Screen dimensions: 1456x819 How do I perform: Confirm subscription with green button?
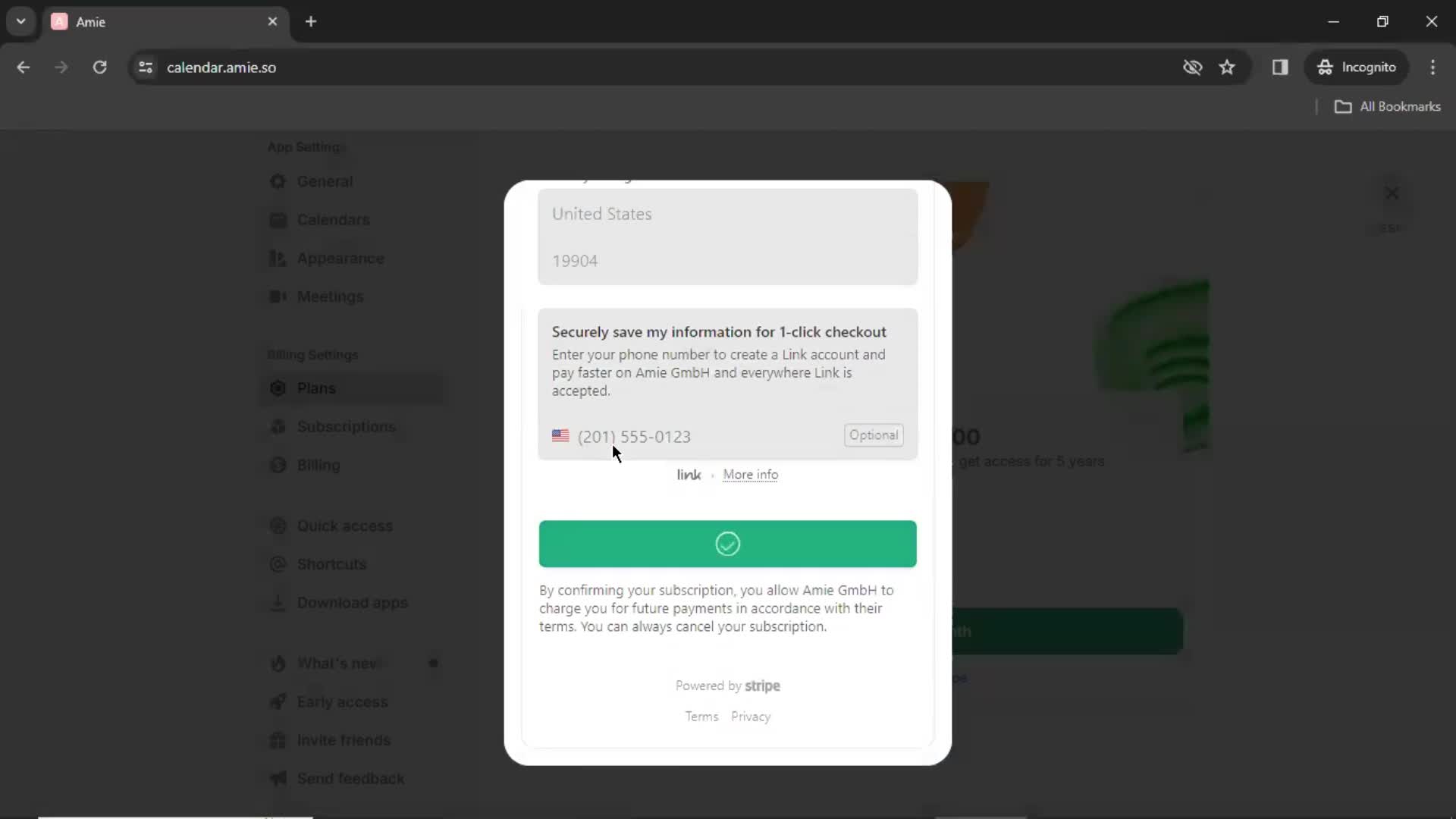pos(728,543)
